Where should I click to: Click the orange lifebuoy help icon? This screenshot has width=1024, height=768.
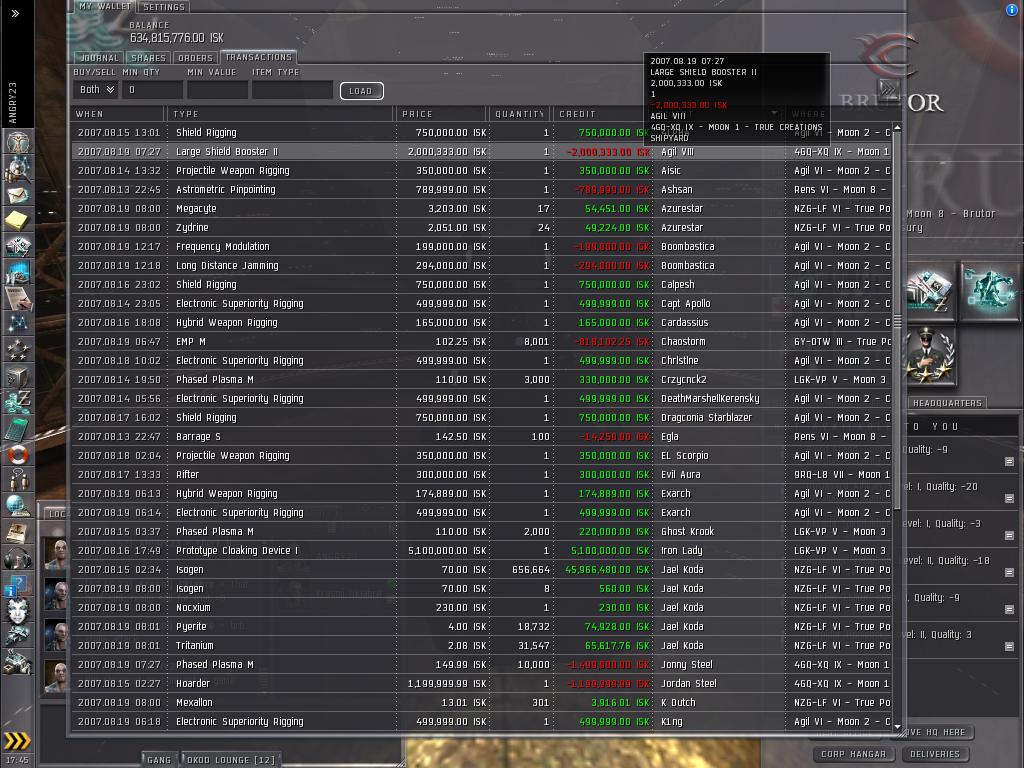point(17,454)
